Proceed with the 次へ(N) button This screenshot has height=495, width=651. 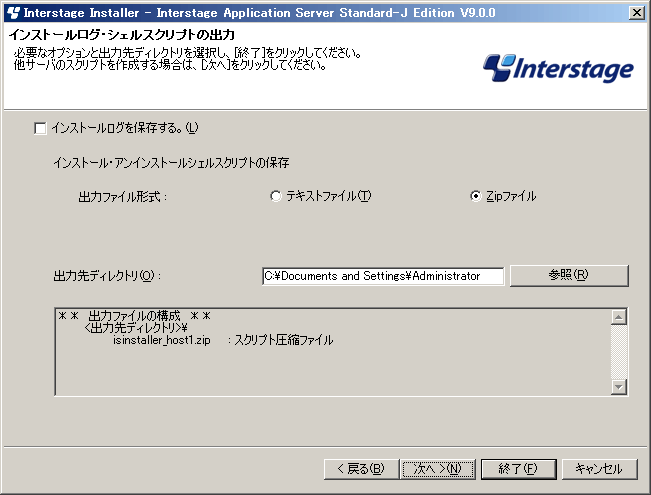(x=438, y=469)
